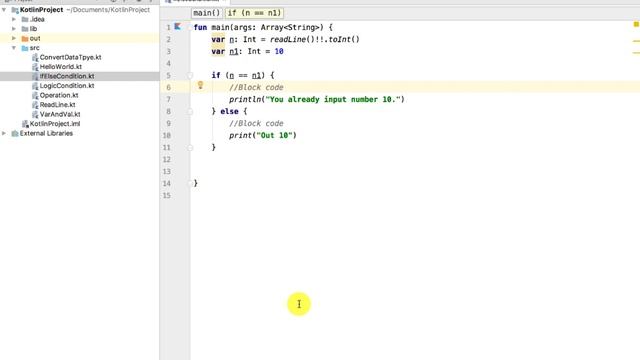The height and width of the screenshot is (360, 640).
Task: Click the fun keyword on line 1
Action: 200,27
